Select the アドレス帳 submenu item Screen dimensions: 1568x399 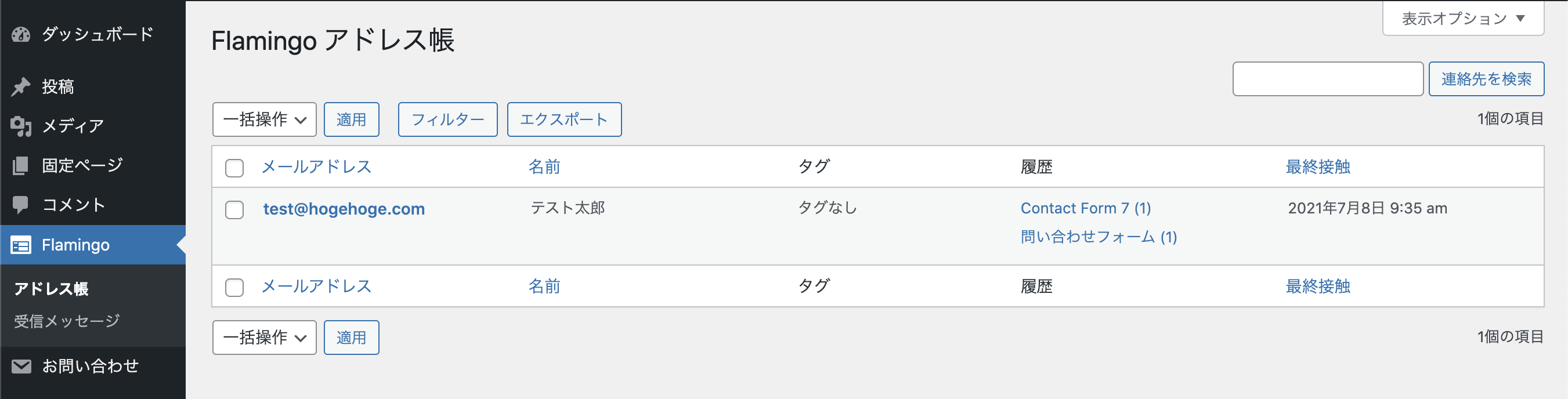(51, 288)
